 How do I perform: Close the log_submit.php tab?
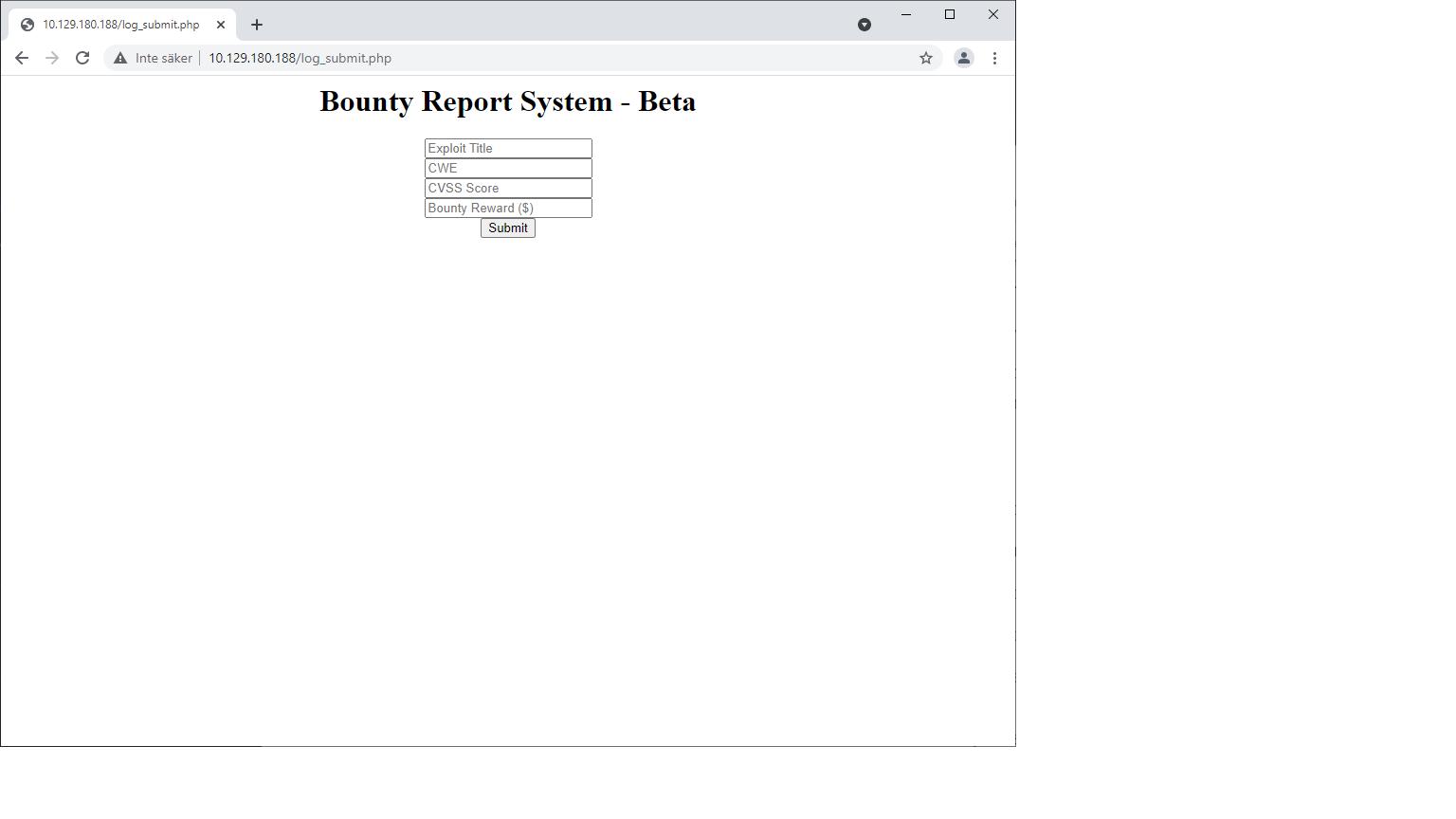pyautogui.click(x=221, y=25)
